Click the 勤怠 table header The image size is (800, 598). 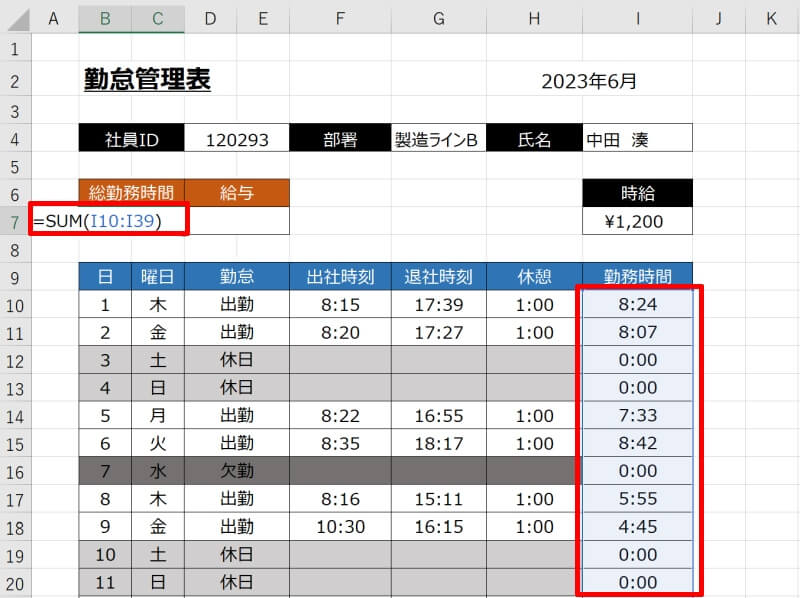237,277
